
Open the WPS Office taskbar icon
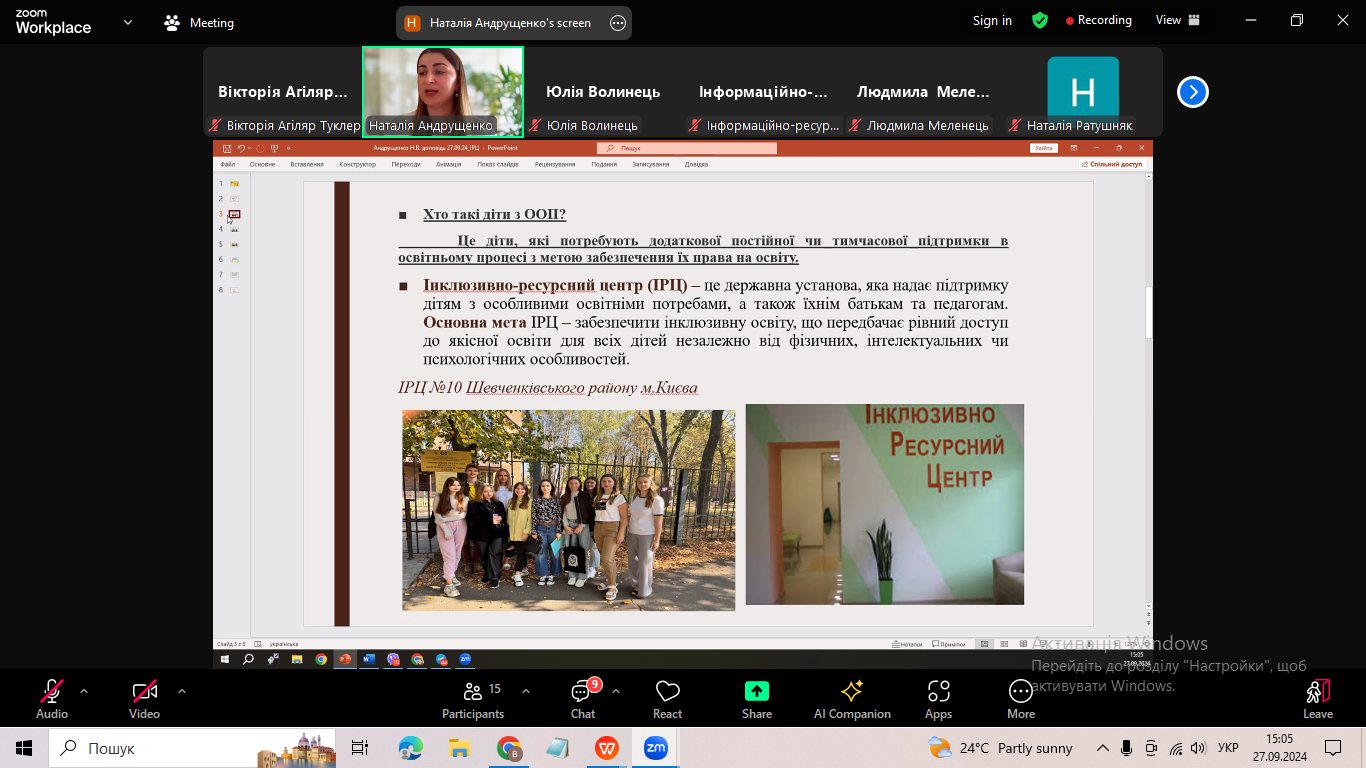point(607,748)
